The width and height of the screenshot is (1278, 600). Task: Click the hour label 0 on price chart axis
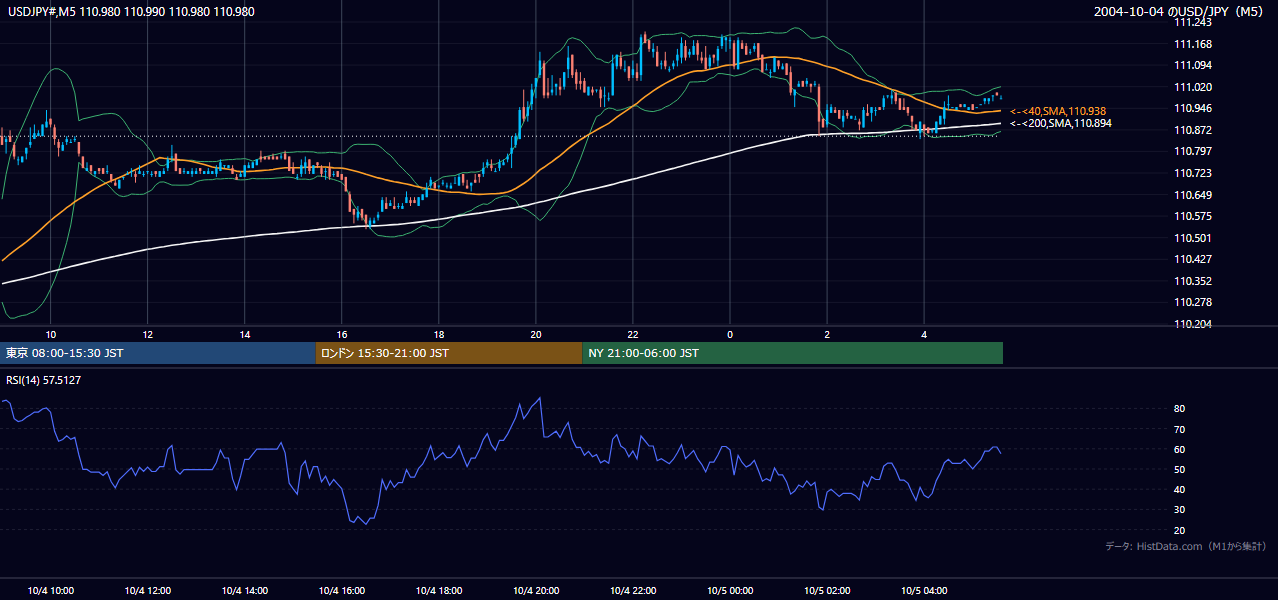pos(730,334)
